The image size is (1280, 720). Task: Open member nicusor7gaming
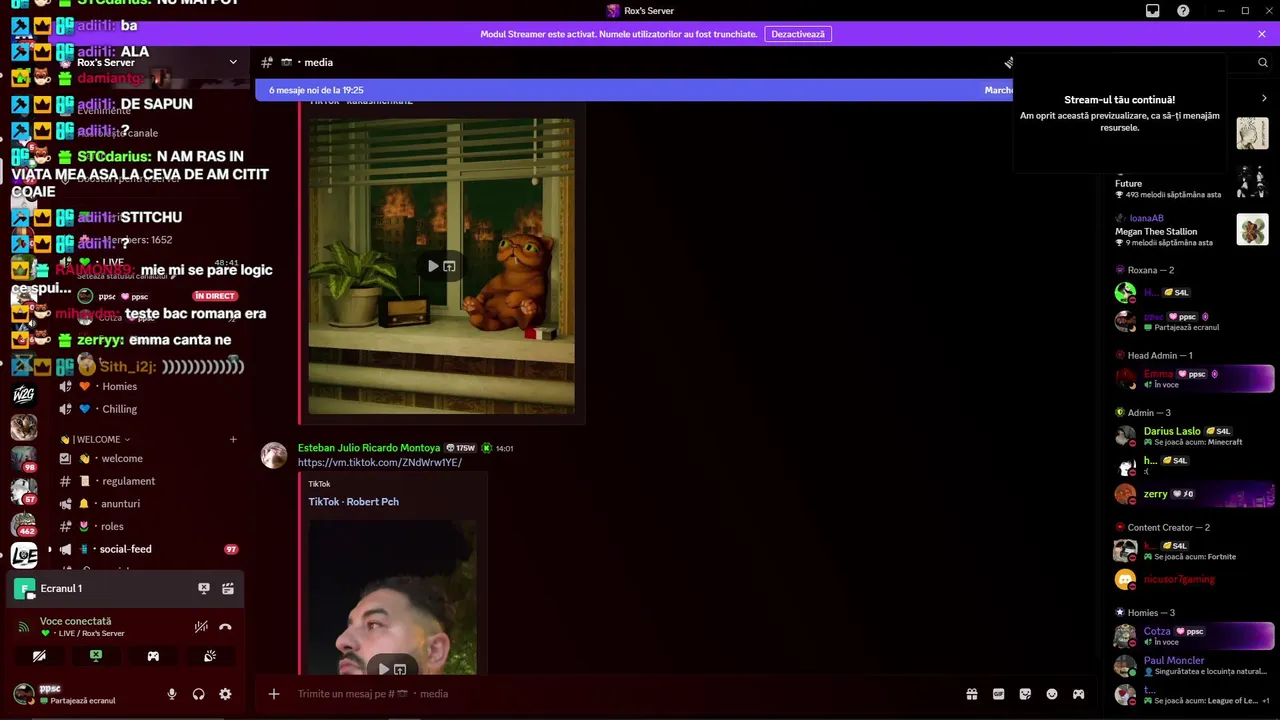click(1194, 579)
